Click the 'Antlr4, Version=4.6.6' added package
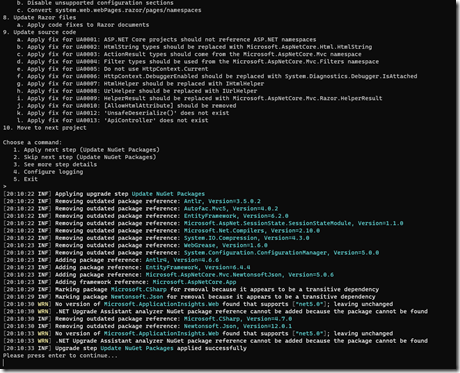Viewport: 460px width, 373px height. [x=182, y=260]
